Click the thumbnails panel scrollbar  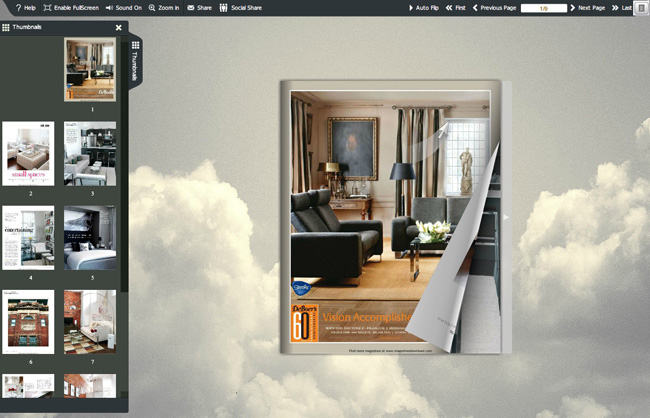pos(124,166)
